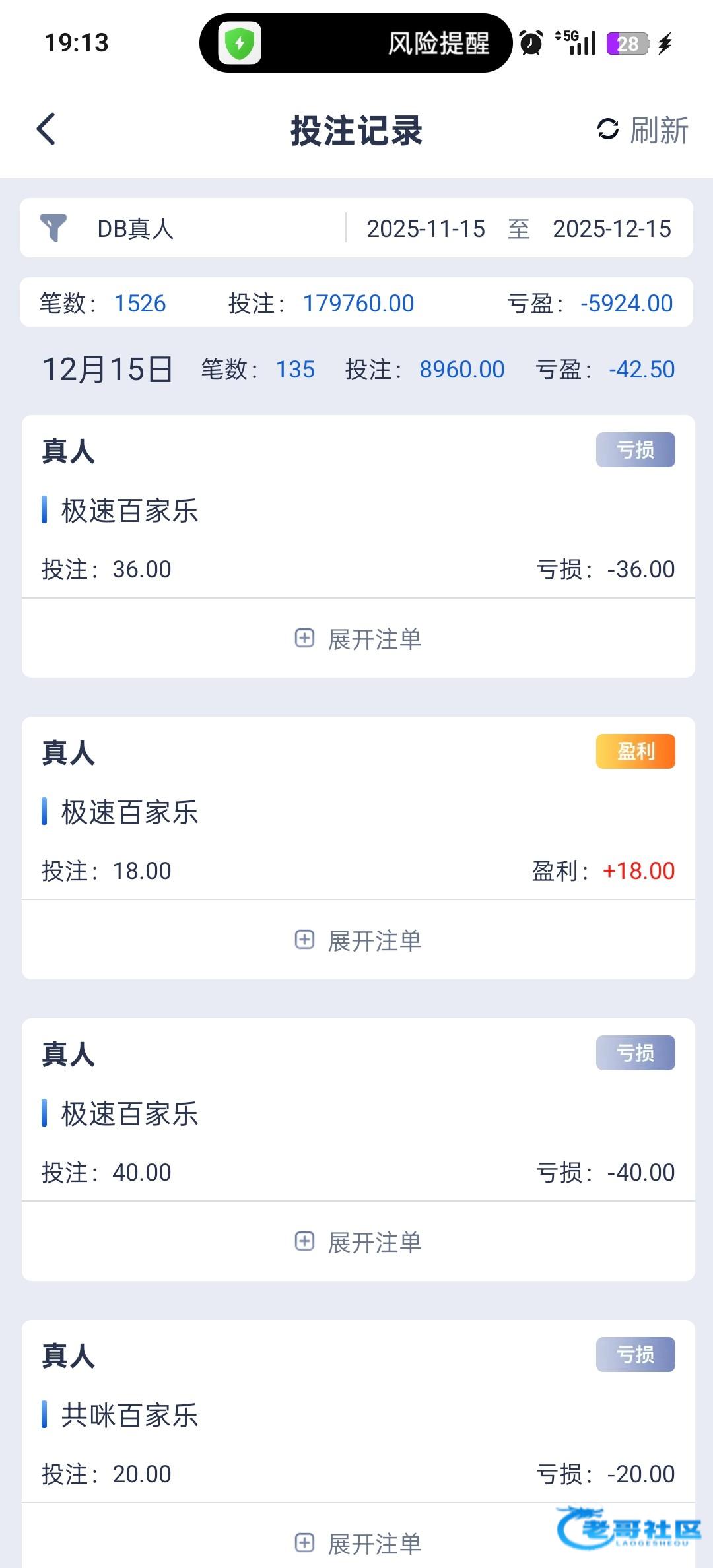Viewport: 713px width, 1568px height.
Task: Tap the alarm clock status icon
Action: tap(531, 44)
